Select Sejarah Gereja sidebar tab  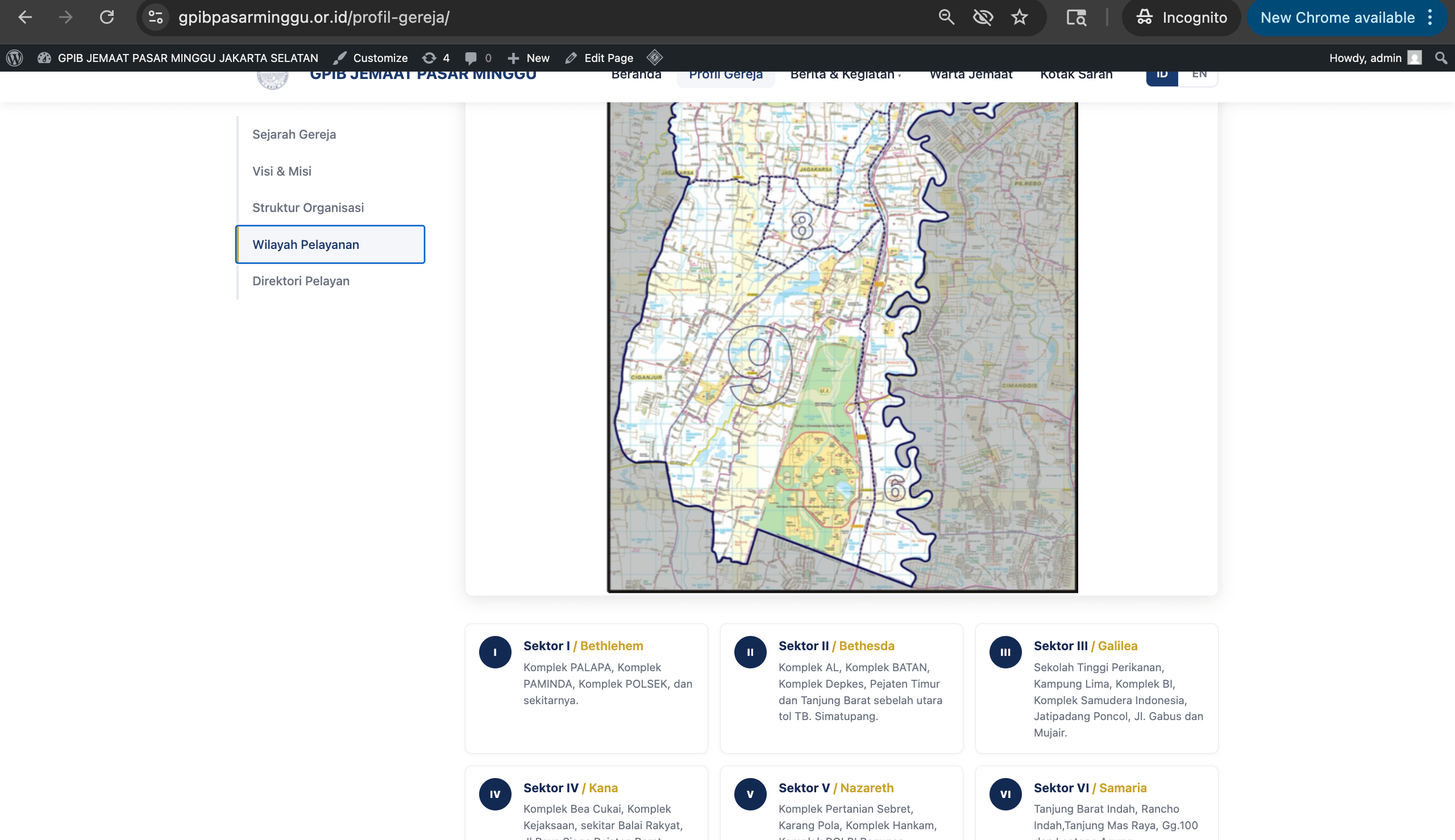(331, 135)
